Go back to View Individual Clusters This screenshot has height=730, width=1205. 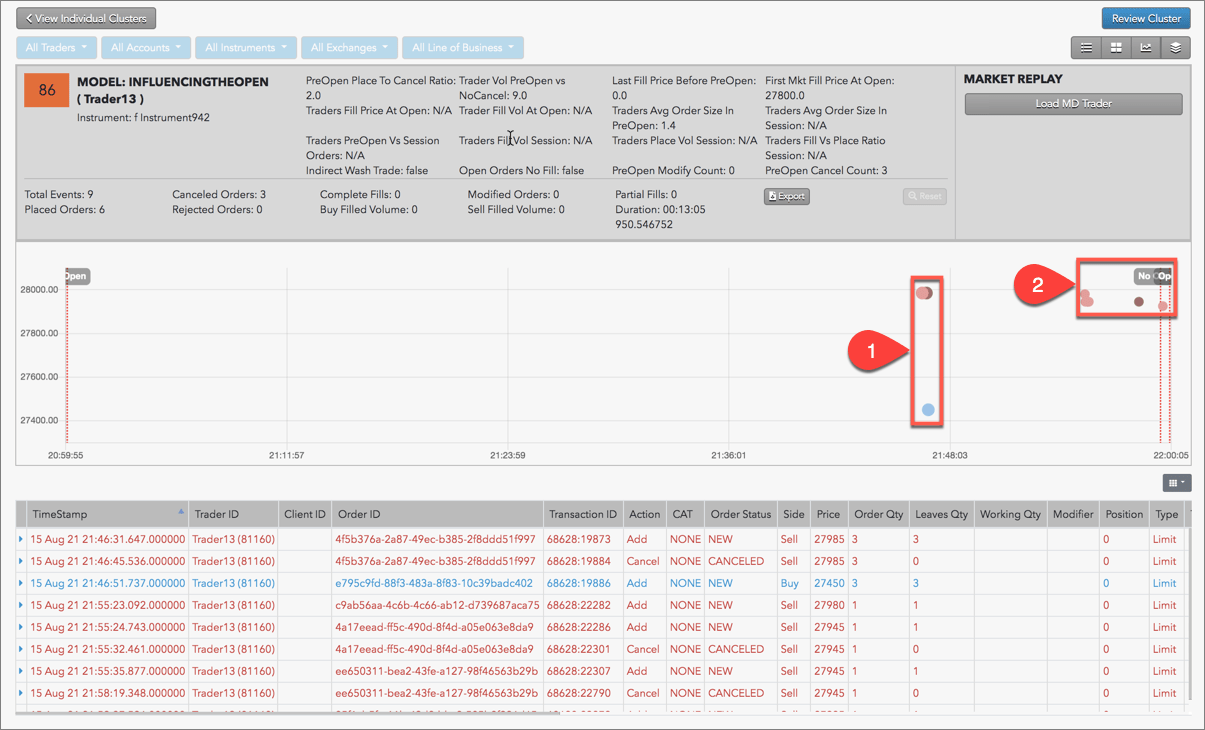(x=86, y=18)
